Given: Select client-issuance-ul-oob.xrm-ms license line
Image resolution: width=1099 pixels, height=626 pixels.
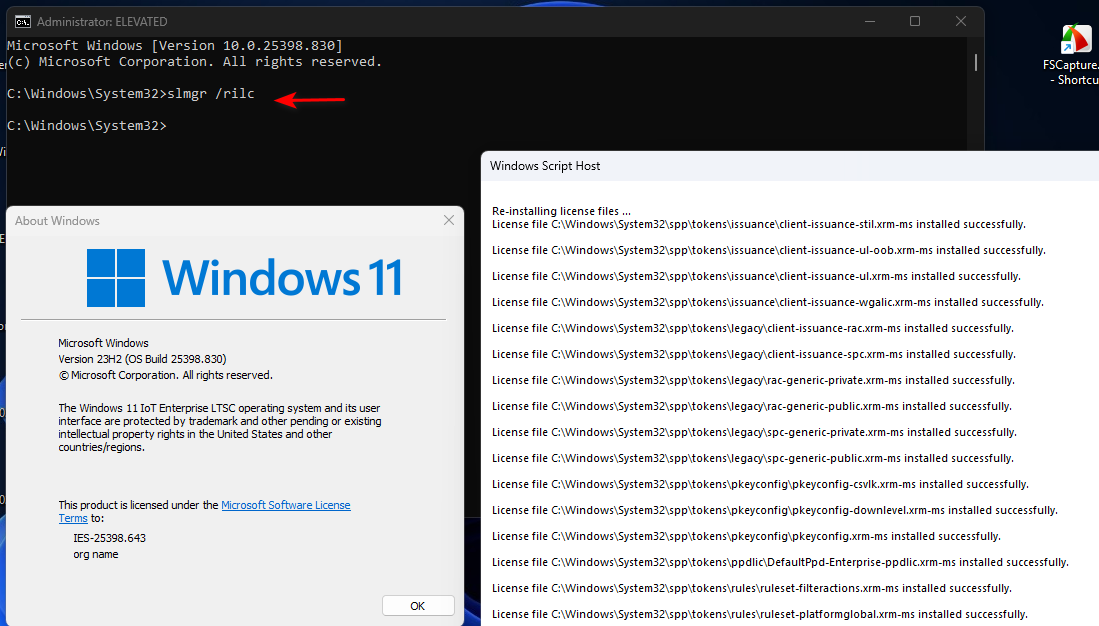Looking at the screenshot, I should click(769, 250).
